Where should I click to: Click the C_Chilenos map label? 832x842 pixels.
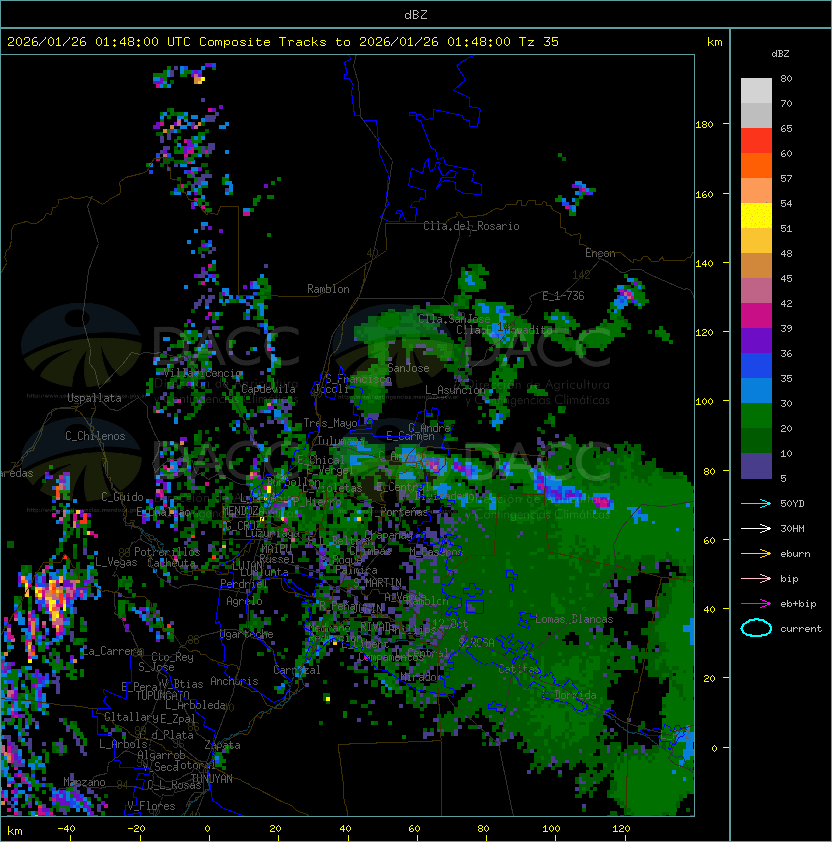point(95,436)
